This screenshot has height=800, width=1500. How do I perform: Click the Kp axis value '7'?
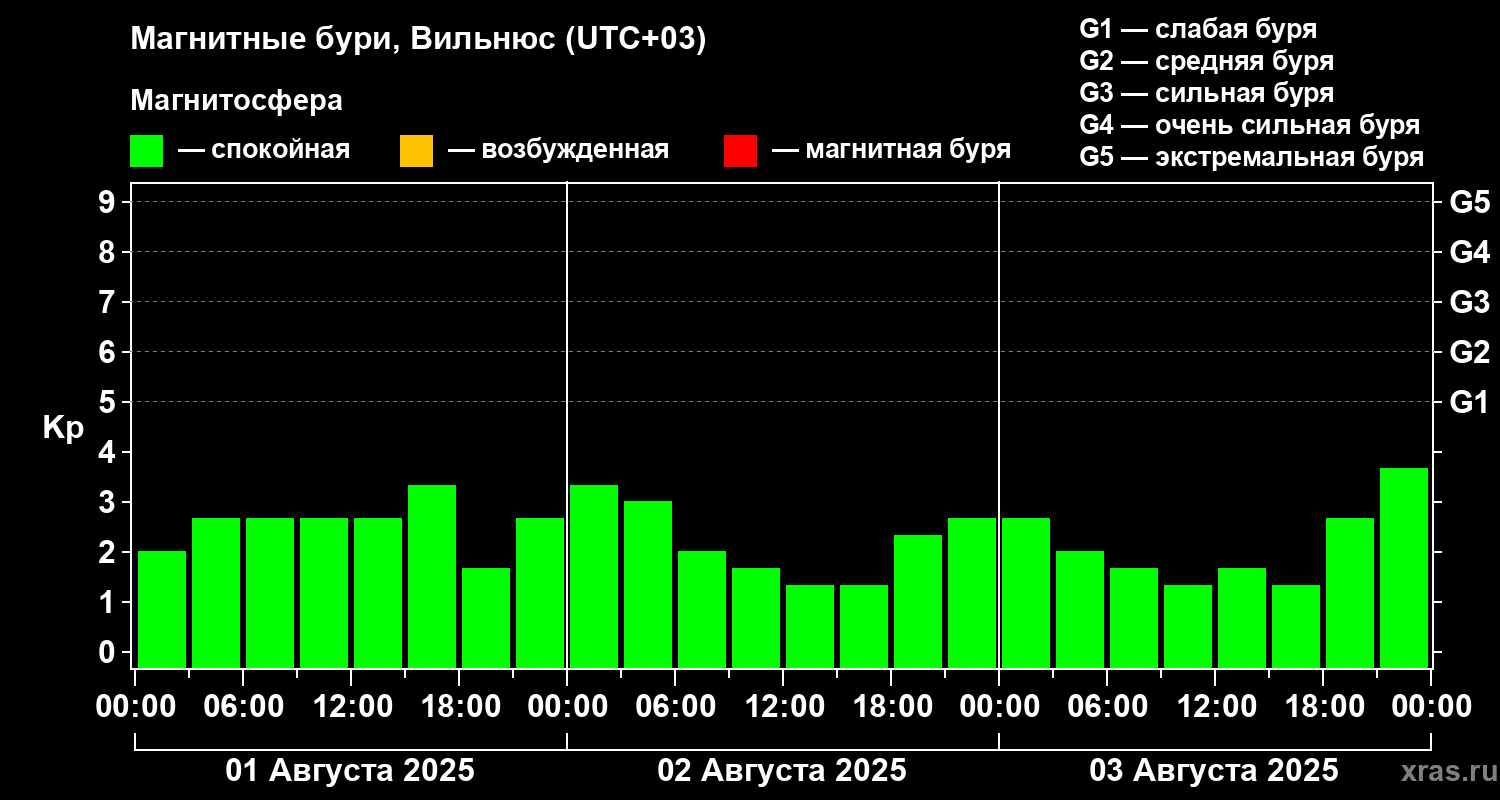tap(109, 302)
